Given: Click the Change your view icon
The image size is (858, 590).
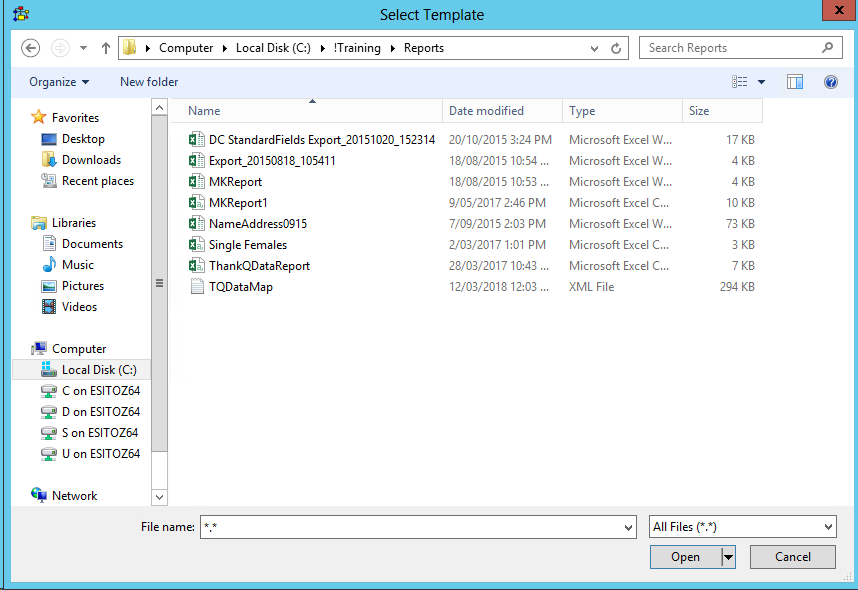Looking at the screenshot, I should [739, 82].
